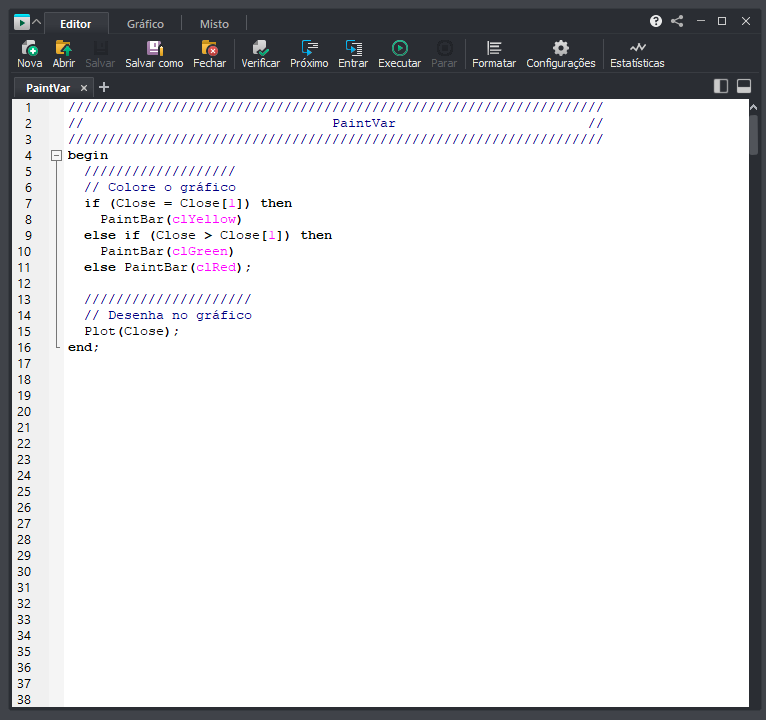
Task: Collapse the begin code block
Action: [x=57, y=155]
